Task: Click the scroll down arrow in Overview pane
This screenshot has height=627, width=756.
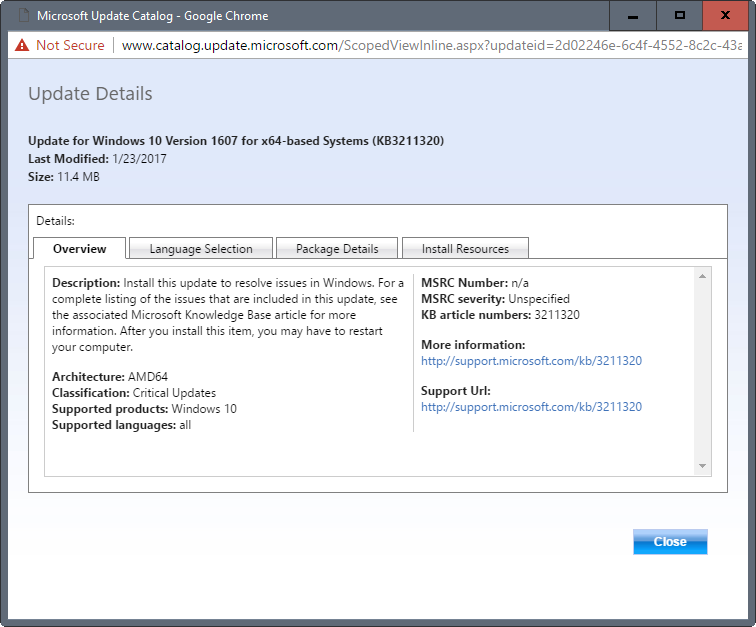Action: point(702,466)
